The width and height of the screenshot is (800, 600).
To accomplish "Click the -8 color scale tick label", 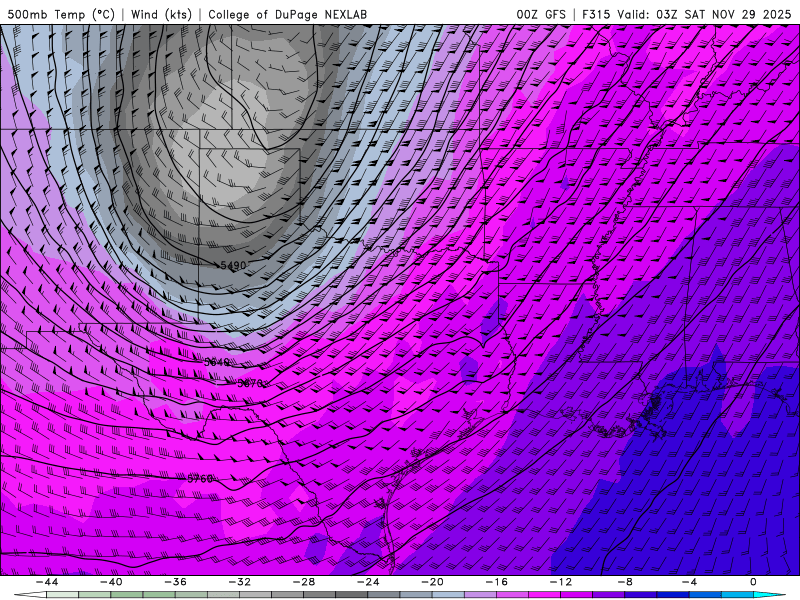I will coord(625,582).
